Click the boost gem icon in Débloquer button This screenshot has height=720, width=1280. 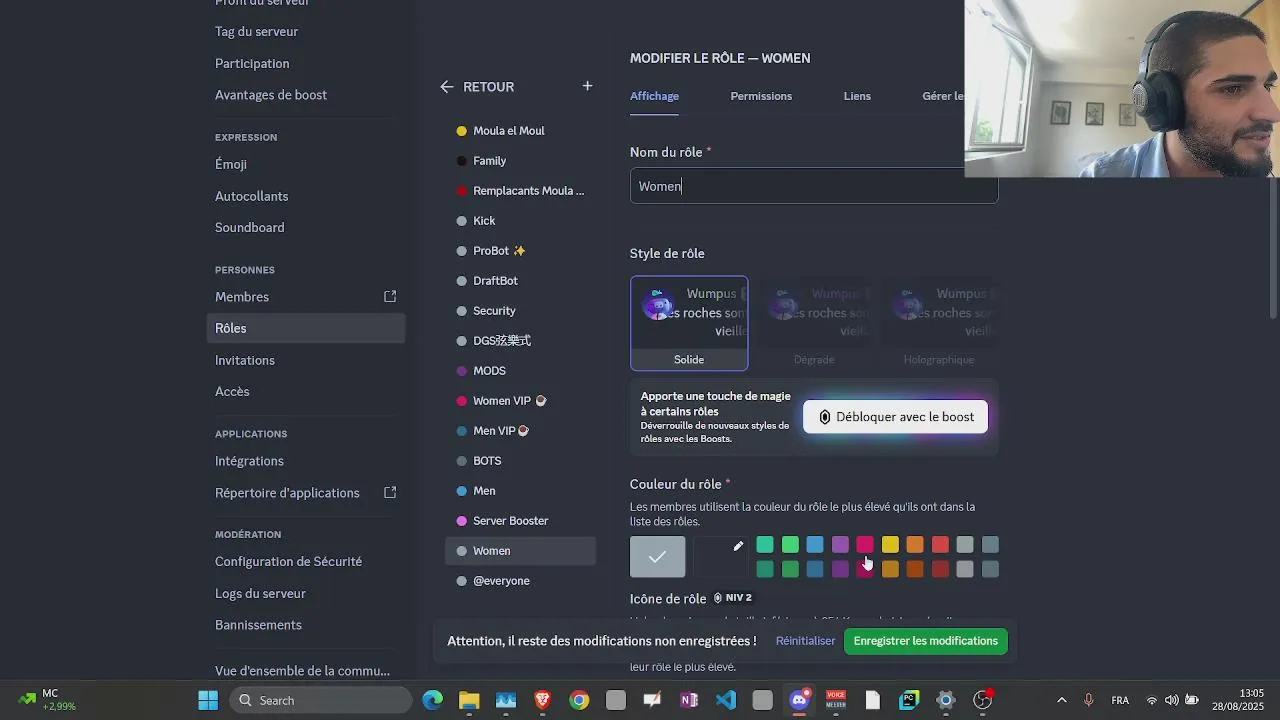(x=825, y=417)
